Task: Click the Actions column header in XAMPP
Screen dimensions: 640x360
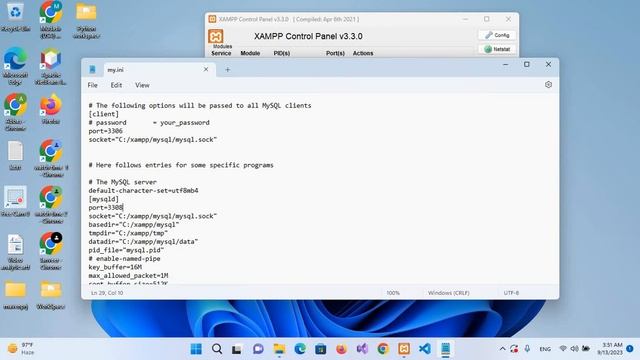Action: pos(363,53)
